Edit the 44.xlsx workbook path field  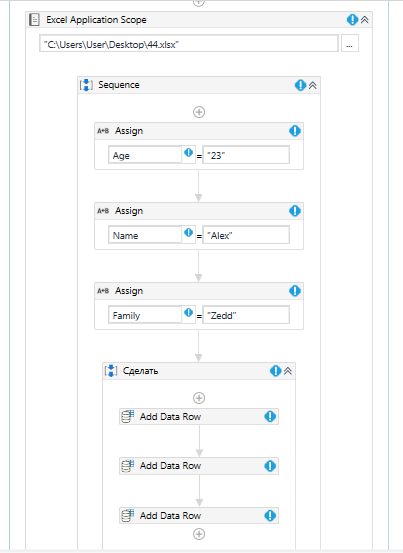tap(189, 43)
